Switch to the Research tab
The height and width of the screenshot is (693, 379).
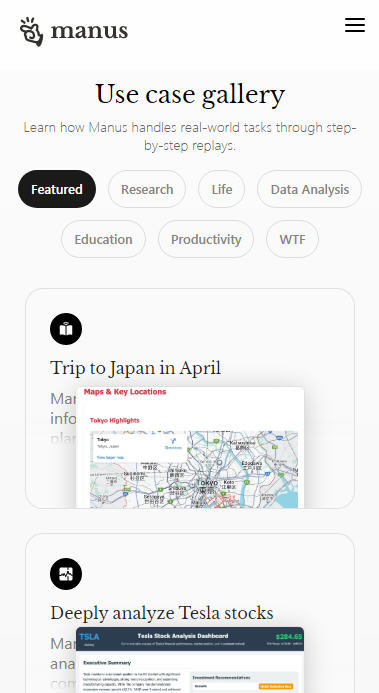click(147, 189)
